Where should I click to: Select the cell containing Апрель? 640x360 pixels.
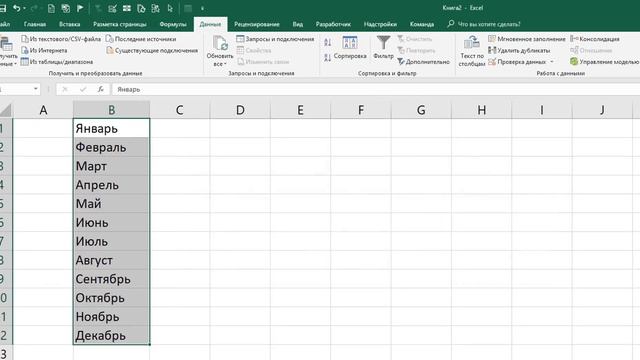[x=111, y=184]
